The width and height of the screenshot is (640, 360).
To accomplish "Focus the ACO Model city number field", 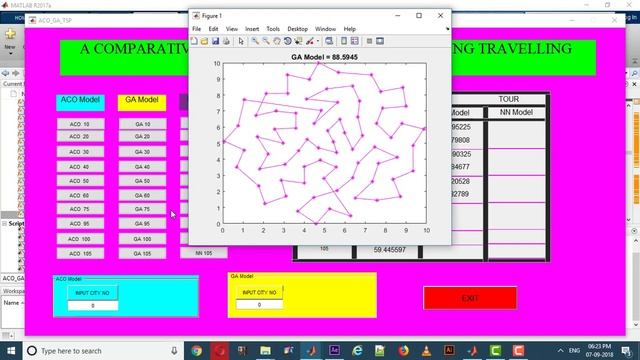I will (x=93, y=305).
